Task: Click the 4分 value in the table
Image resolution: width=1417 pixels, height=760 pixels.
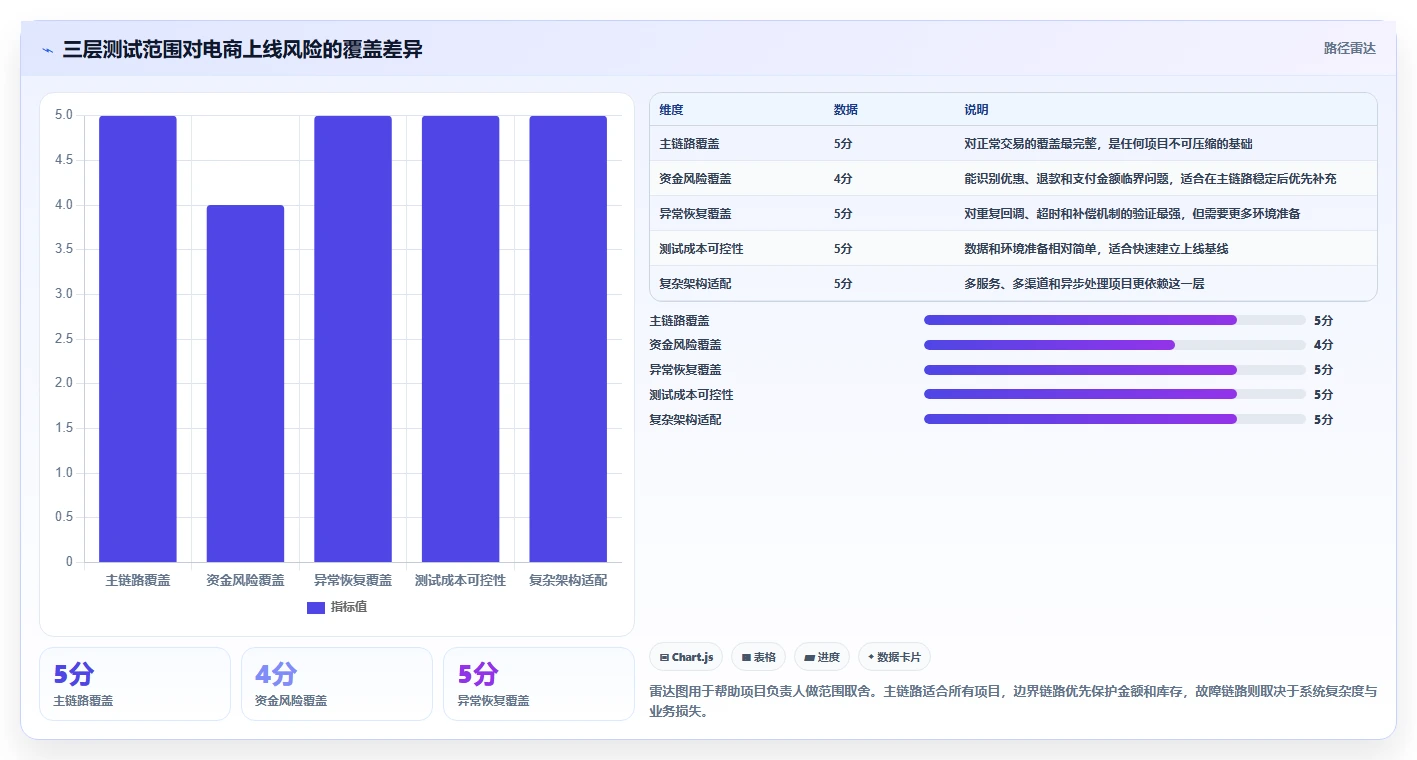Action: point(843,179)
